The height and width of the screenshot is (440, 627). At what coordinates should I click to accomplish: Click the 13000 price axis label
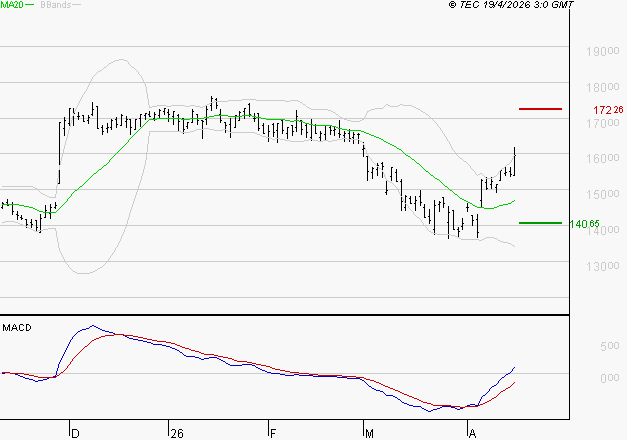[x=601, y=267]
